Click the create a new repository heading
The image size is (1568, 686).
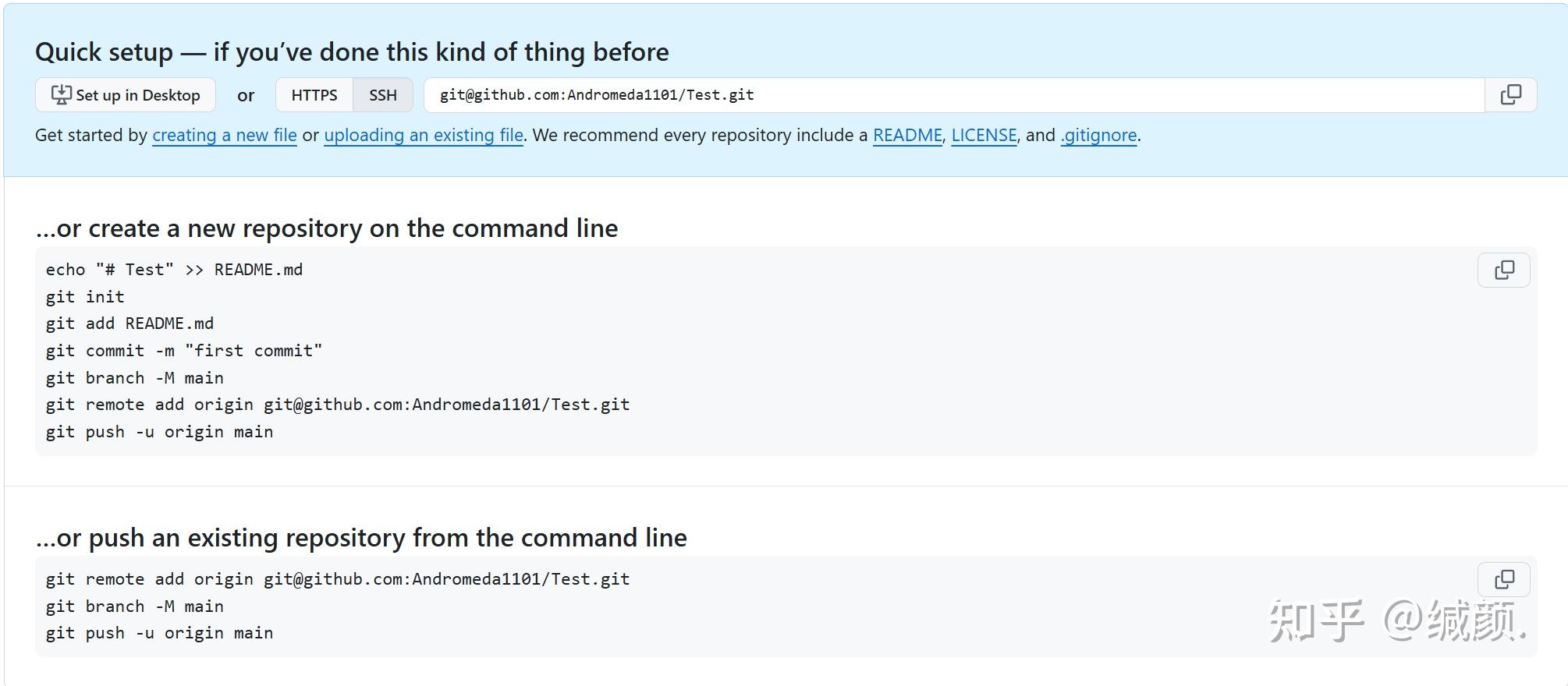(327, 228)
